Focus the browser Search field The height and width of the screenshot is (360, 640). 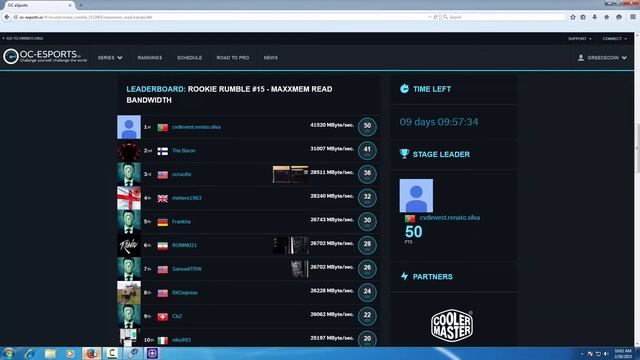coord(503,17)
